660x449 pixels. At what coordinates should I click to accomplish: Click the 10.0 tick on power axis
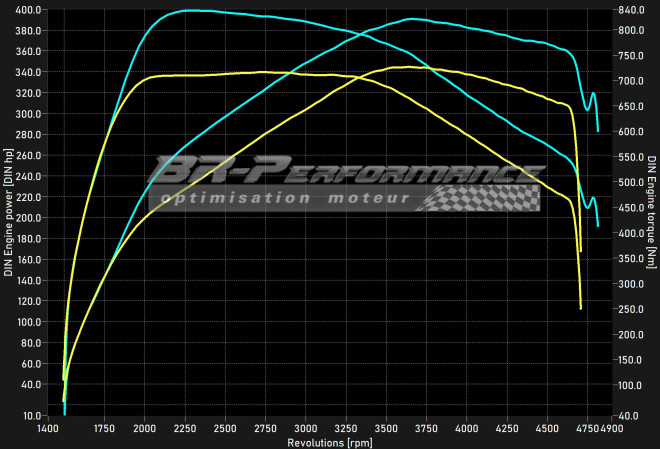(30, 416)
